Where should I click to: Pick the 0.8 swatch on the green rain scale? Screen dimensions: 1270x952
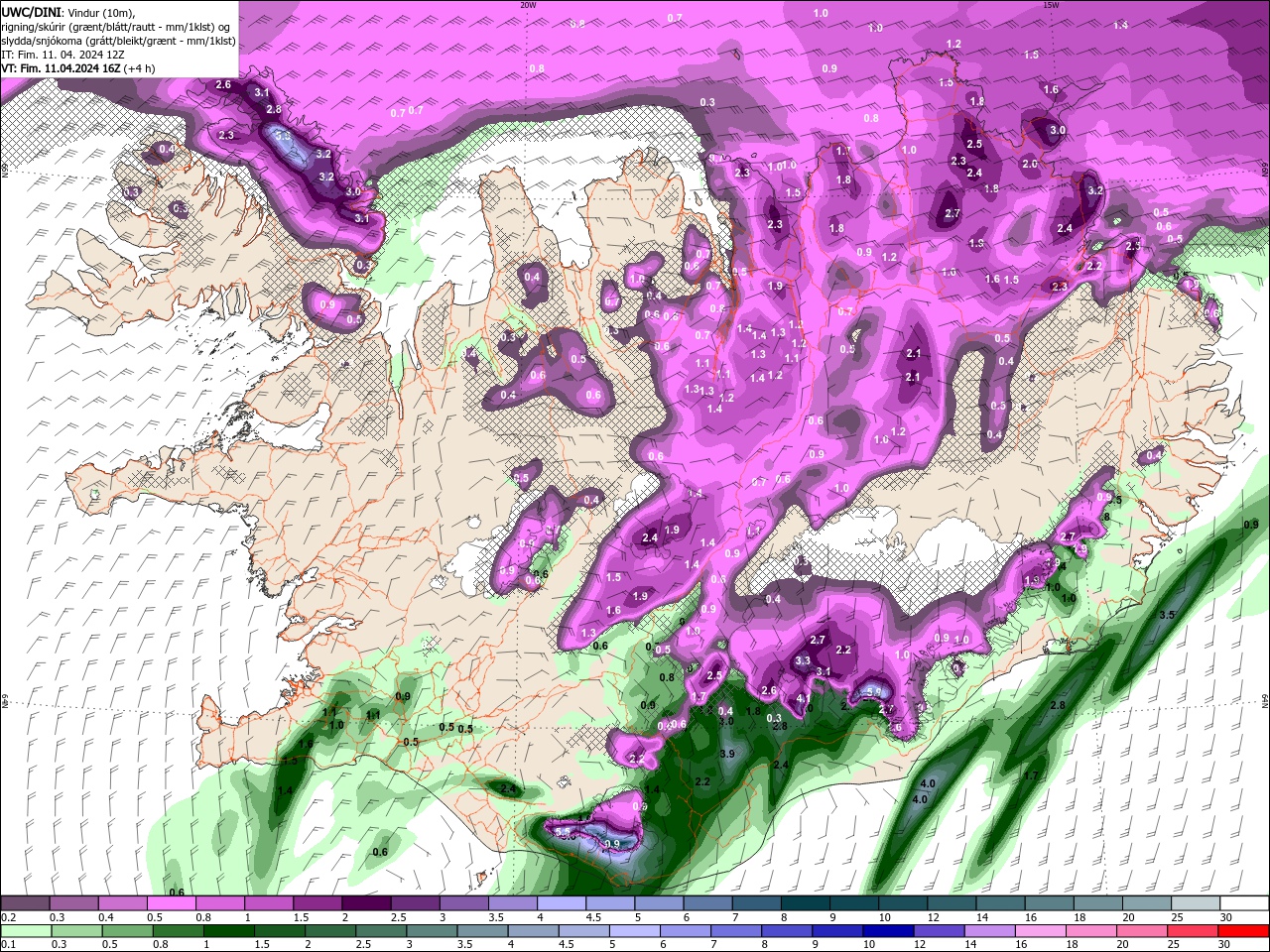coord(178,932)
